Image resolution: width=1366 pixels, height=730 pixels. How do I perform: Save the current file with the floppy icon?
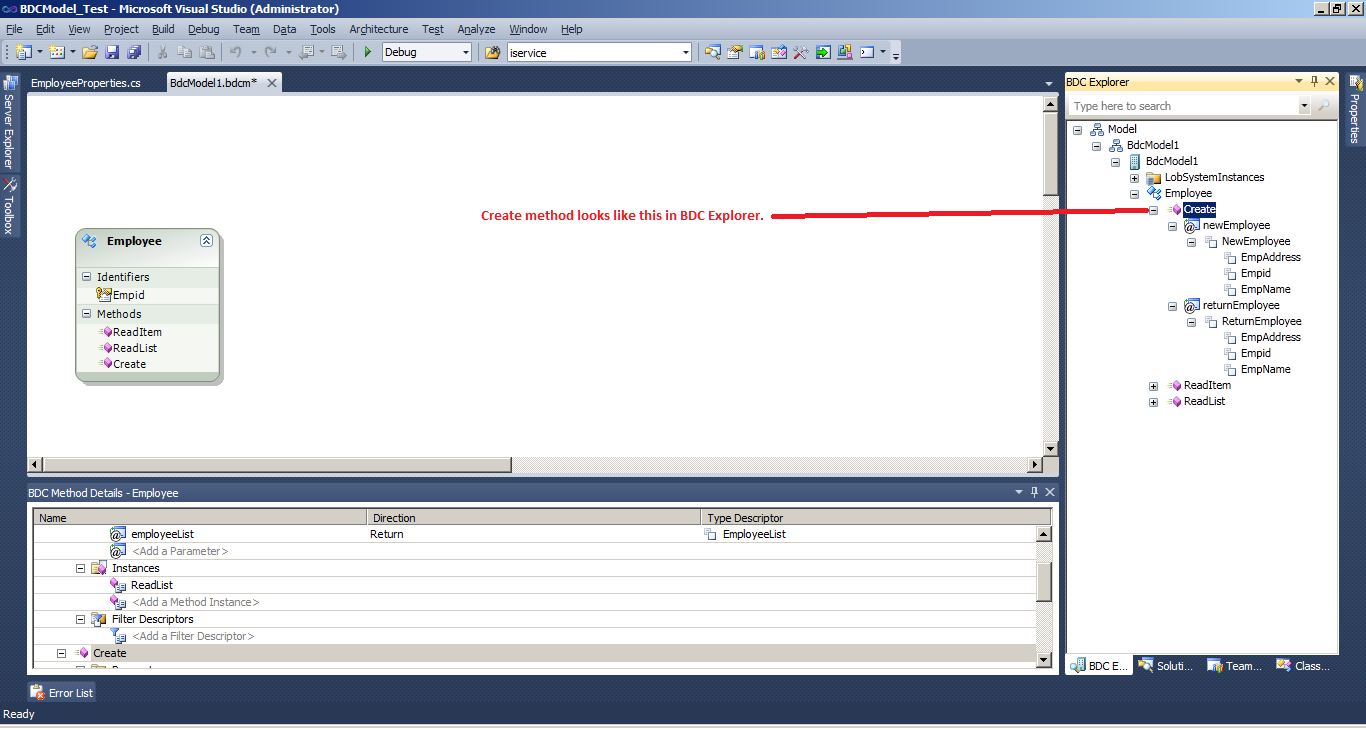pos(112,52)
